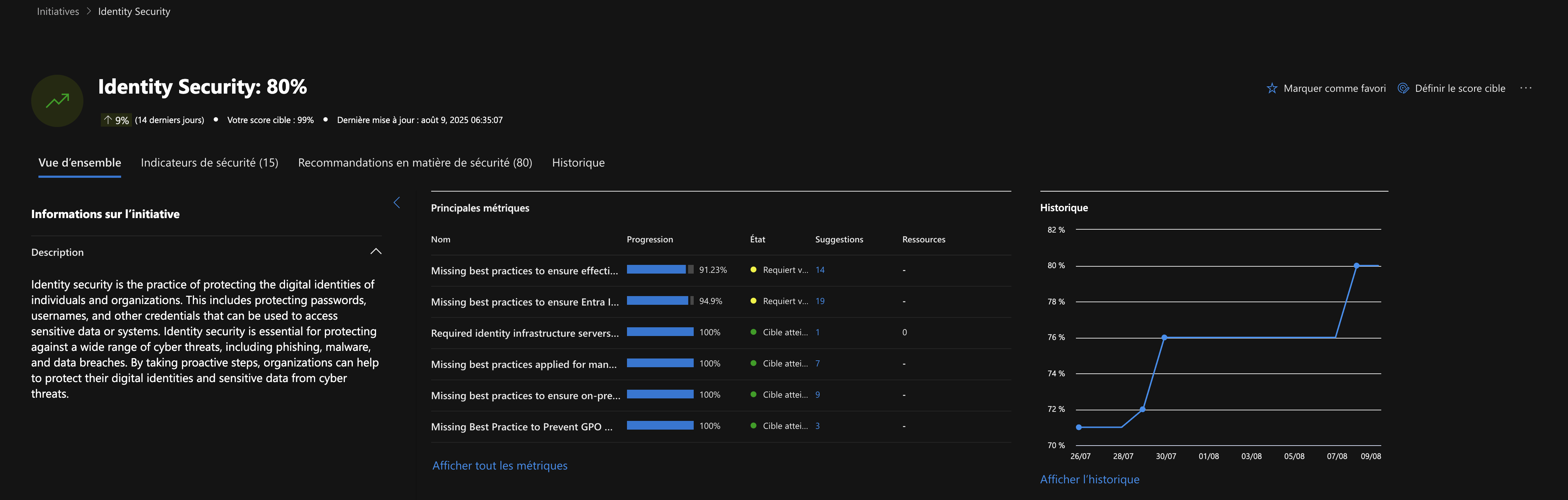Select the Historique tab
Viewport: 1568px width, 500px height.
[x=578, y=163]
